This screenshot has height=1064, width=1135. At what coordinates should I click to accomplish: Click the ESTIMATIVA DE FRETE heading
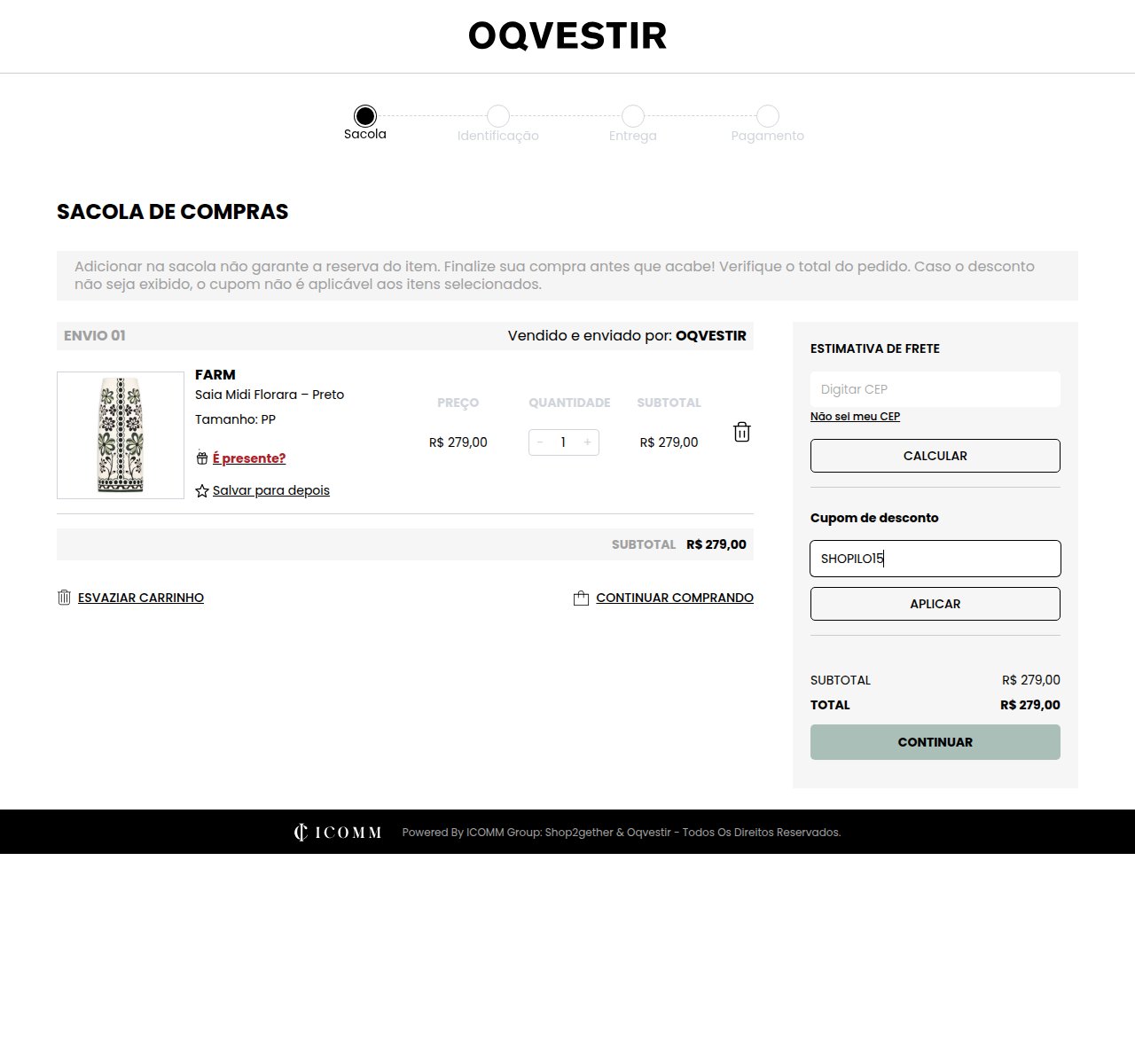(x=875, y=348)
